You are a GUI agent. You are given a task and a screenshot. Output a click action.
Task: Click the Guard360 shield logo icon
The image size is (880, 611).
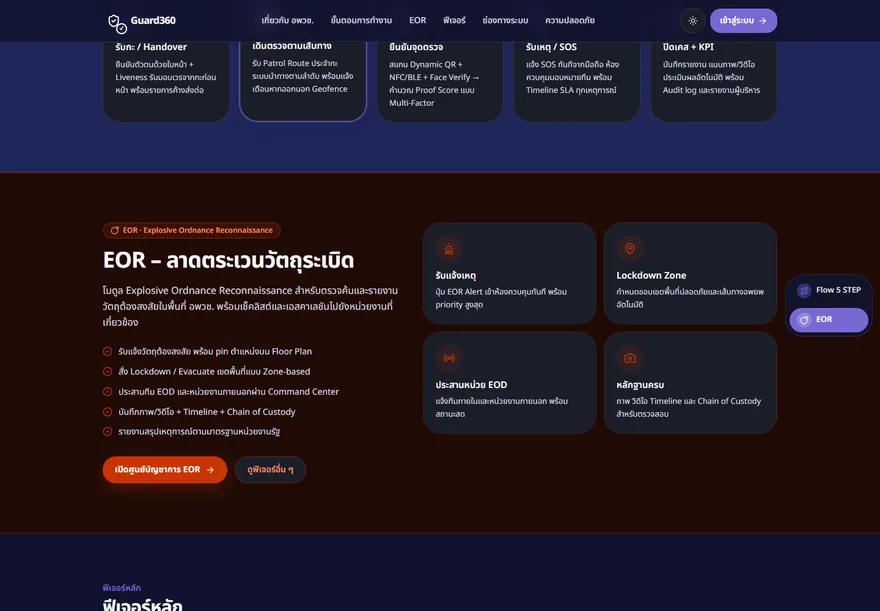117,24
